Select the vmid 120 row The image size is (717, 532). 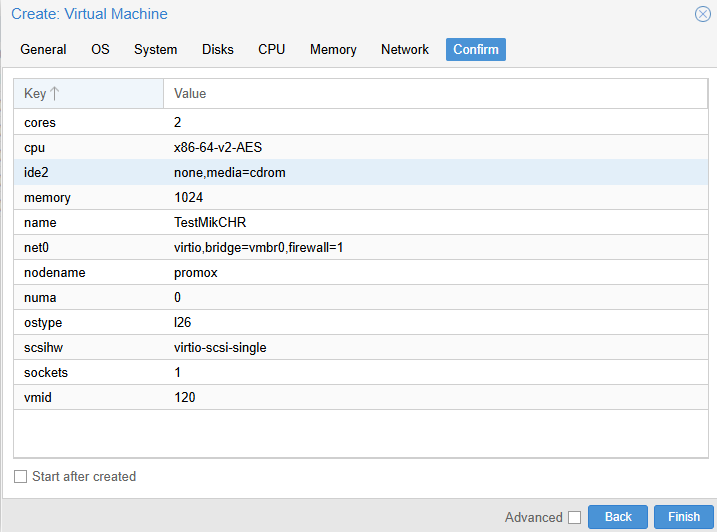361,398
